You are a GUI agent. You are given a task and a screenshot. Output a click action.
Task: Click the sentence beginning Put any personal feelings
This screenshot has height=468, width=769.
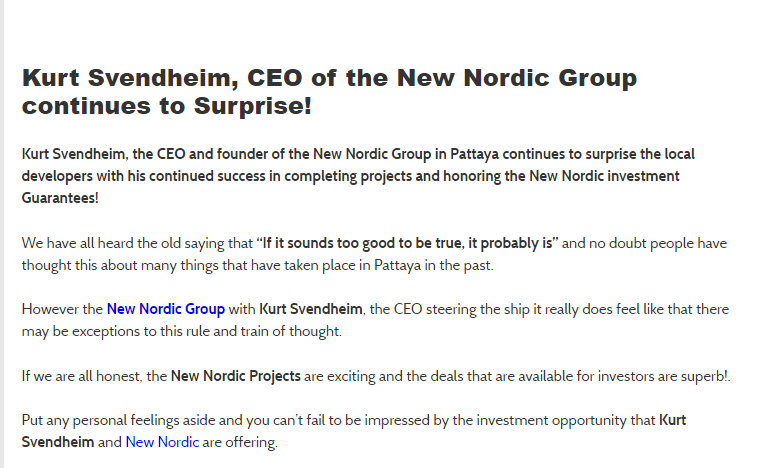(354, 431)
